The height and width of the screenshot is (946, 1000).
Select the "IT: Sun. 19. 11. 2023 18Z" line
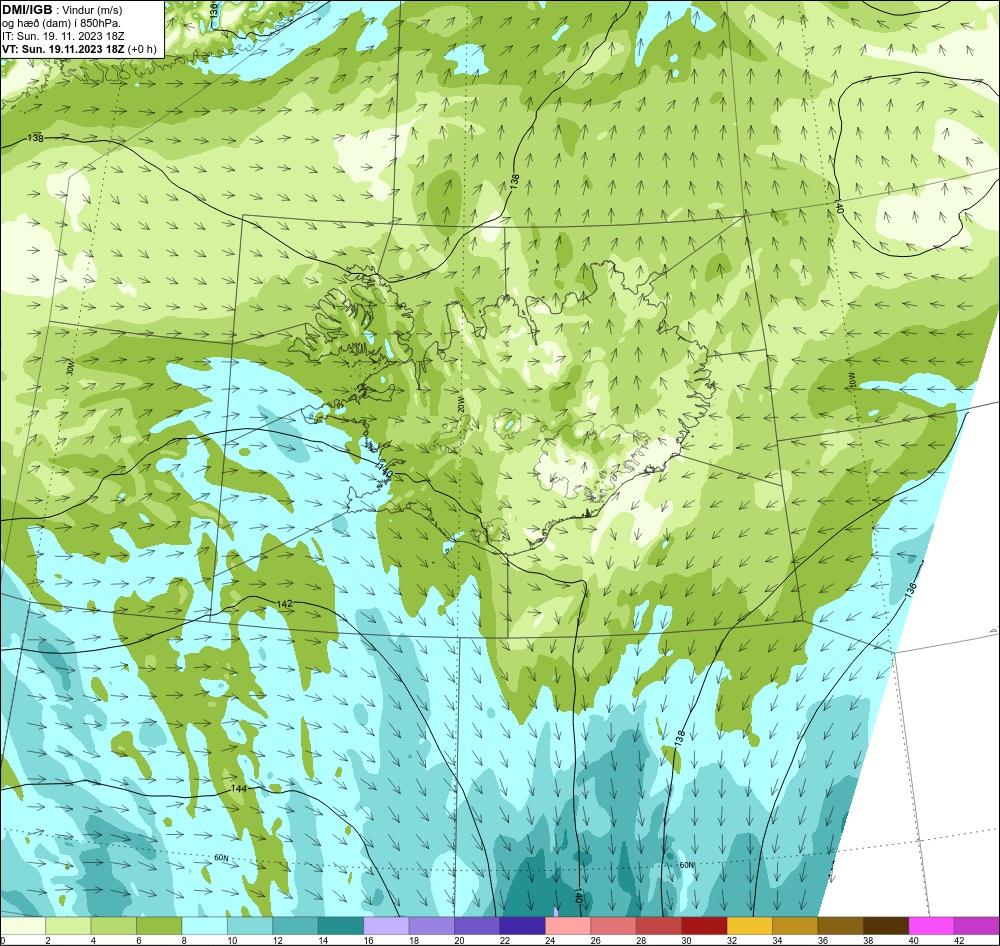click(x=63, y=36)
